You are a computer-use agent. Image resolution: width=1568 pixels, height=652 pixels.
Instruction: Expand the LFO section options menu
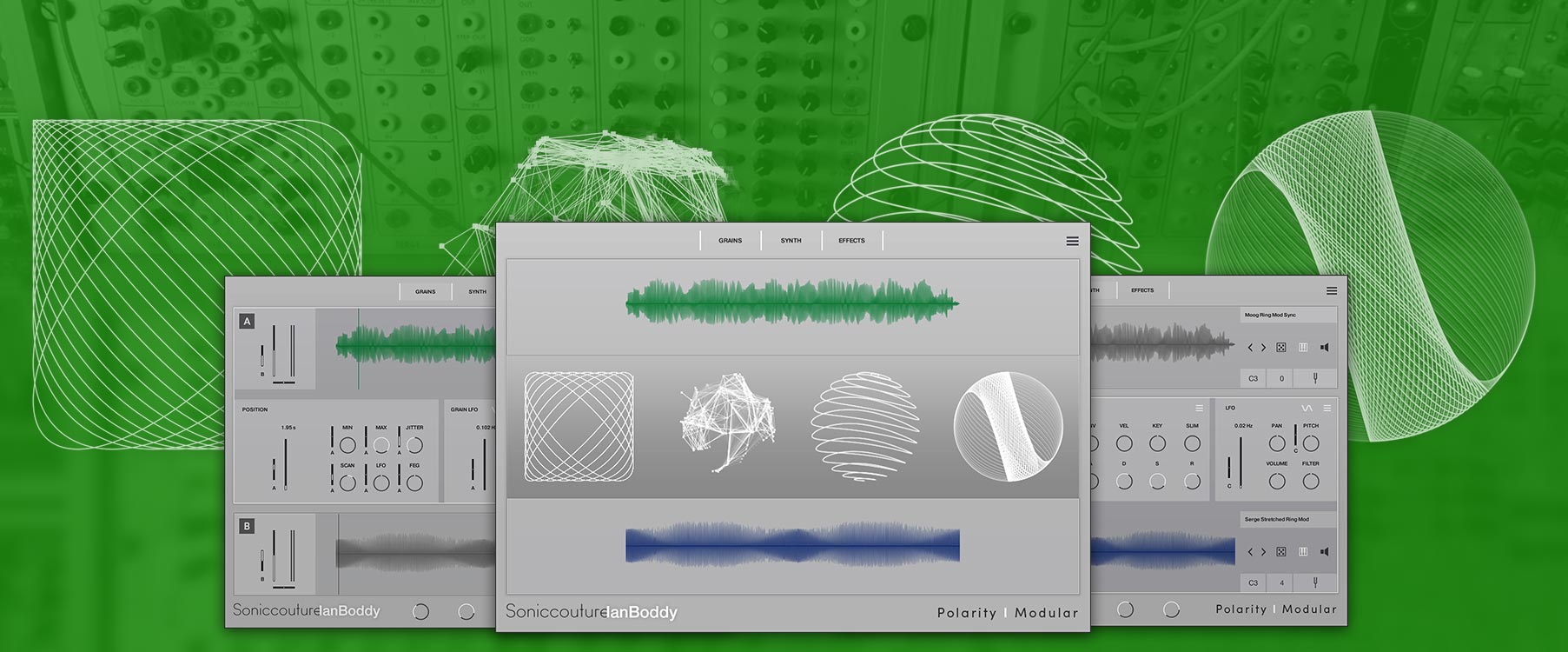click(1327, 408)
